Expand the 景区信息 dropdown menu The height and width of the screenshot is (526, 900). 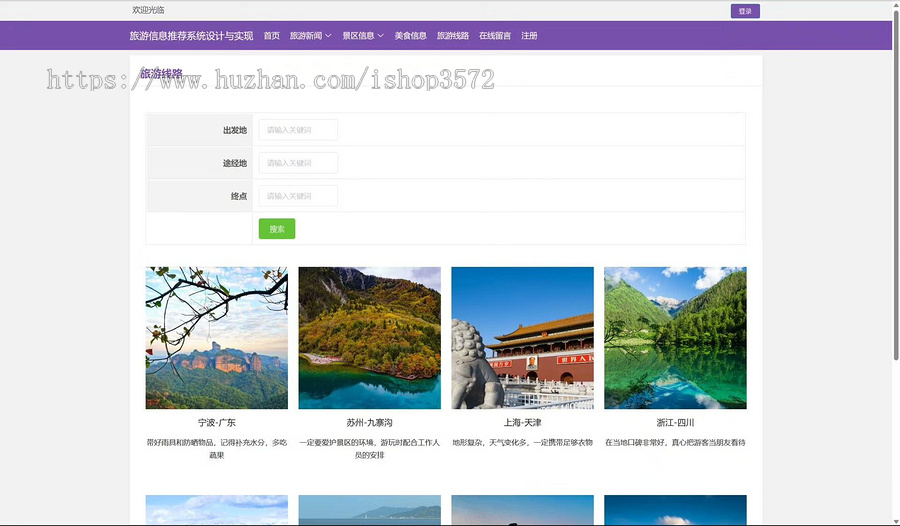[x=363, y=36]
